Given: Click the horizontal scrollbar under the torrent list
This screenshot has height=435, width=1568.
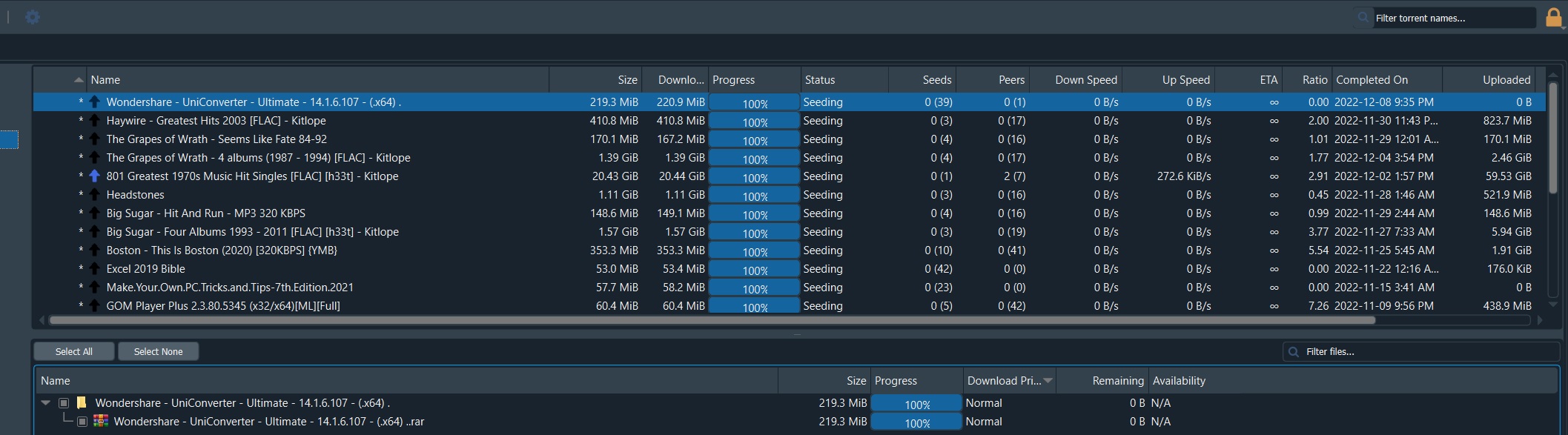Looking at the screenshot, I should click(x=712, y=321).
